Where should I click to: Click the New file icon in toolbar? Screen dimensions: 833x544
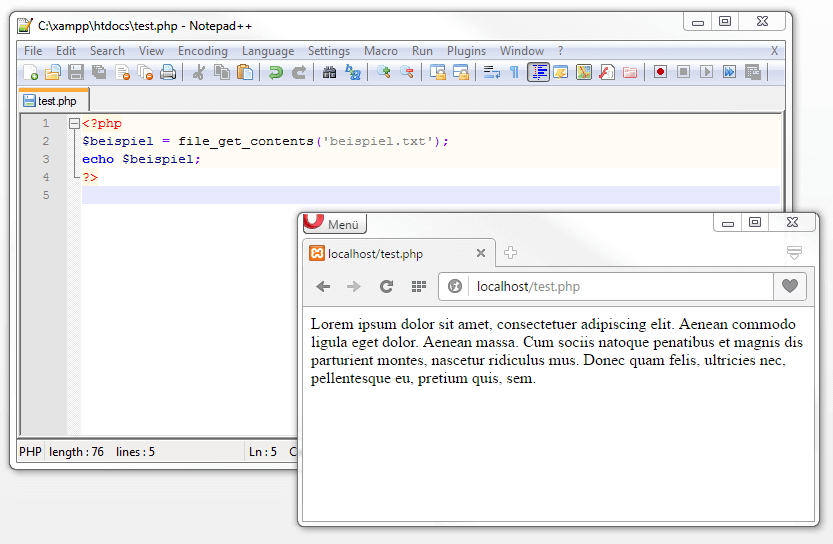30,72
